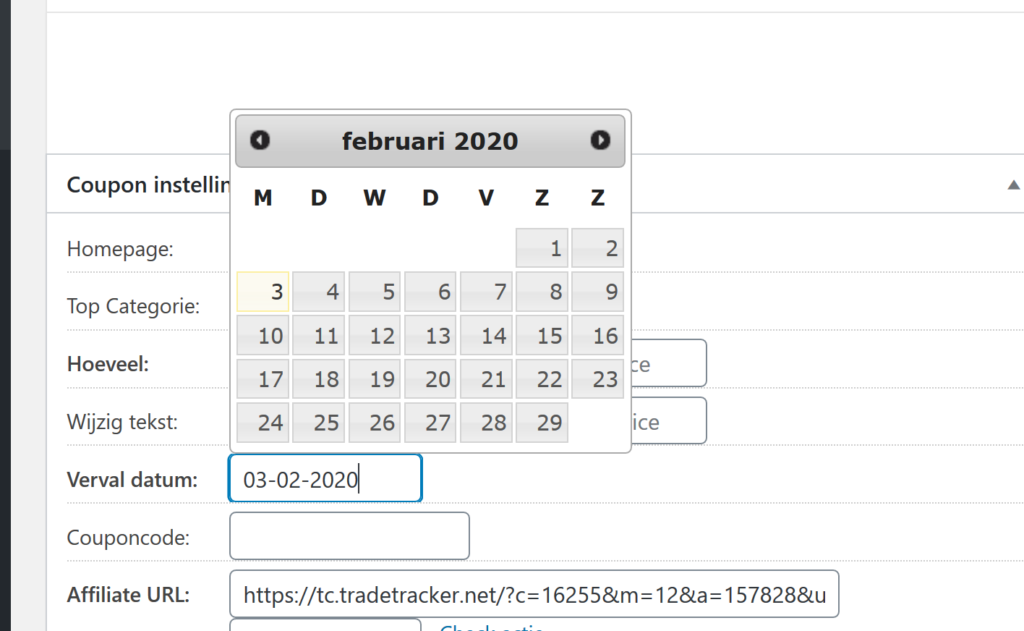This screenshot has width=1024, height=631.
Task: Select February 24 in the datepicker
Action: [x=263, y=423]
